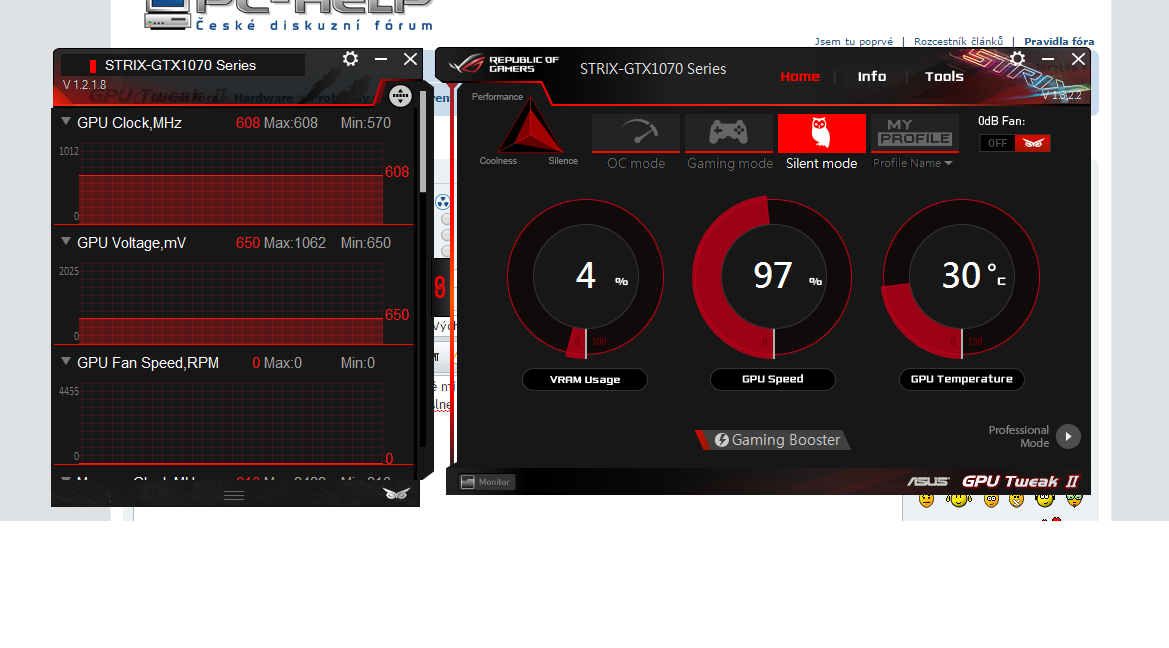The image size is (1169, 648).
Task: Click the Professional Mode arrow button
Action: [x=1068, y=436]
